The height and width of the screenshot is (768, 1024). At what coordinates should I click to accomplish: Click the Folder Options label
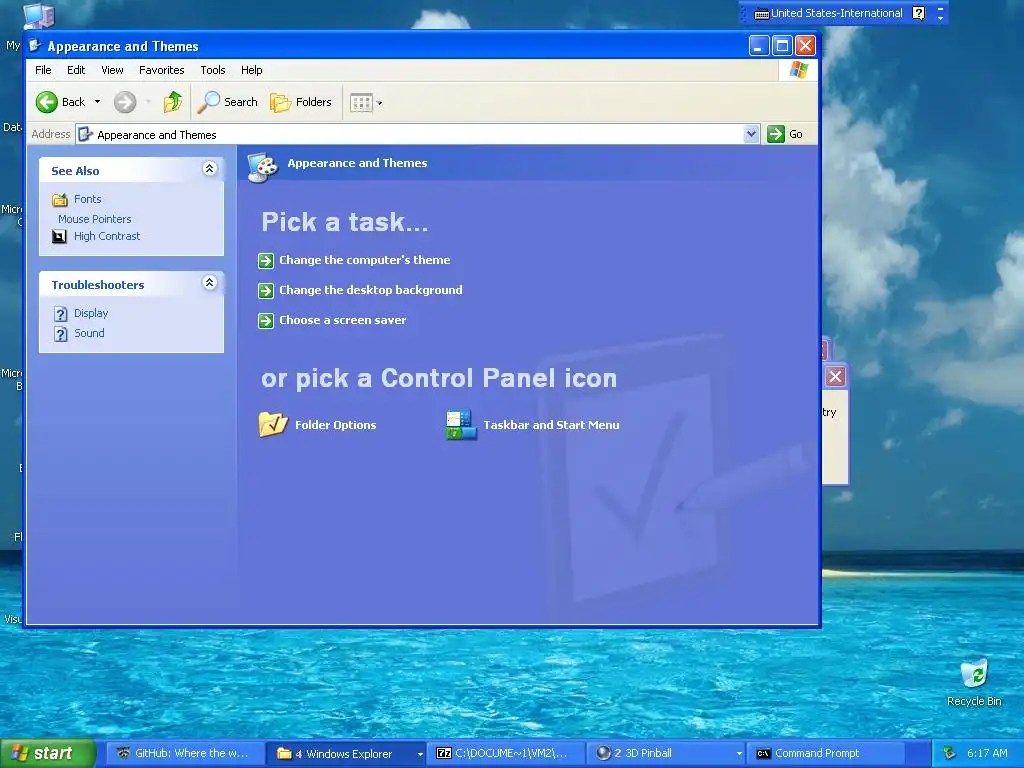tap(336, 425)
